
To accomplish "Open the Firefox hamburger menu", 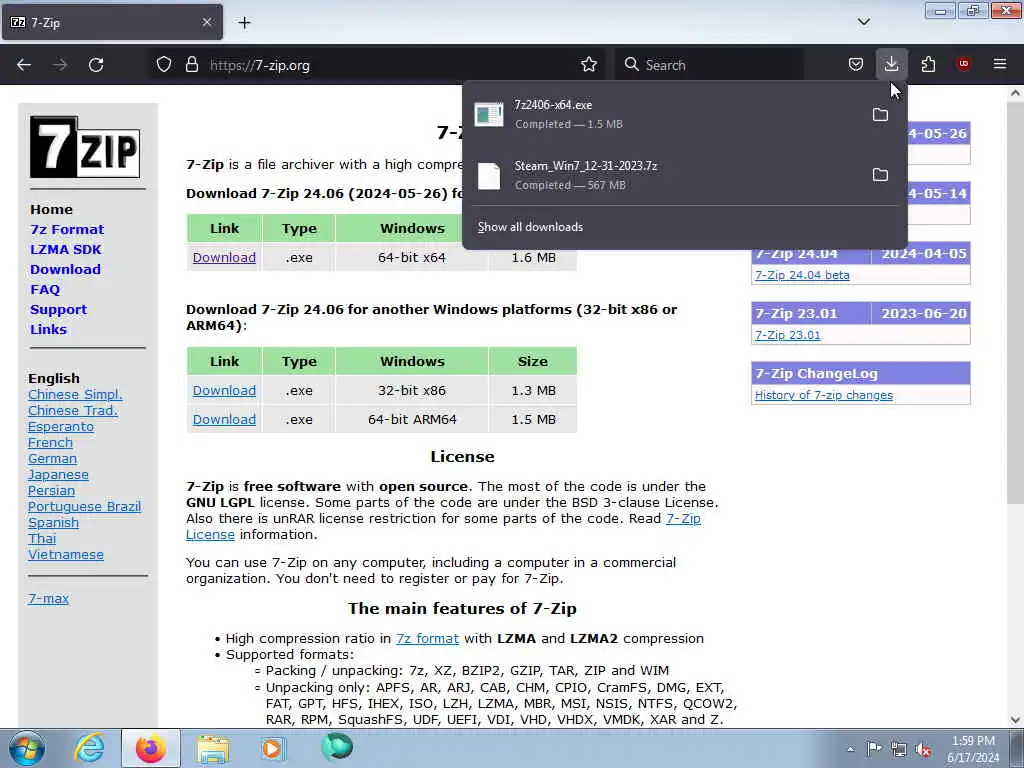I will (1000, 64).
